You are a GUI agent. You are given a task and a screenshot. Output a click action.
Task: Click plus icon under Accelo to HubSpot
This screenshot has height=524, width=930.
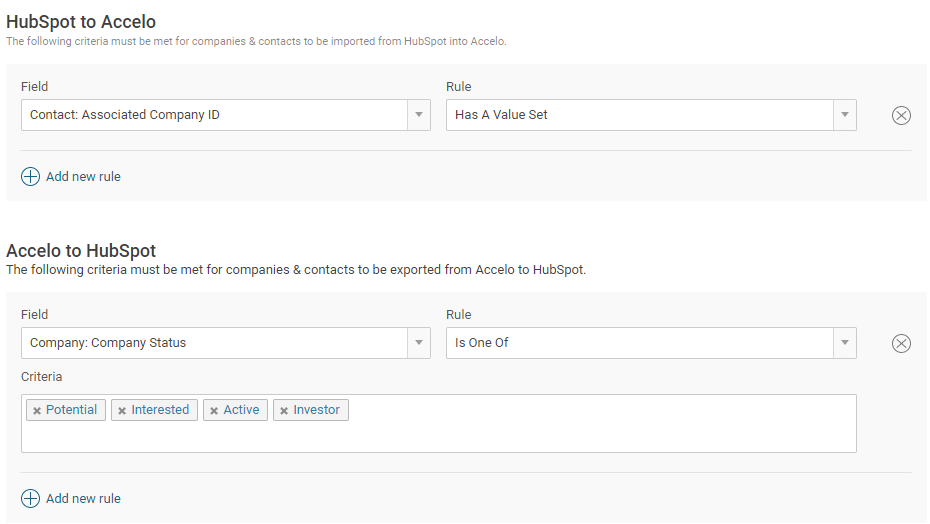click(30, 498)
